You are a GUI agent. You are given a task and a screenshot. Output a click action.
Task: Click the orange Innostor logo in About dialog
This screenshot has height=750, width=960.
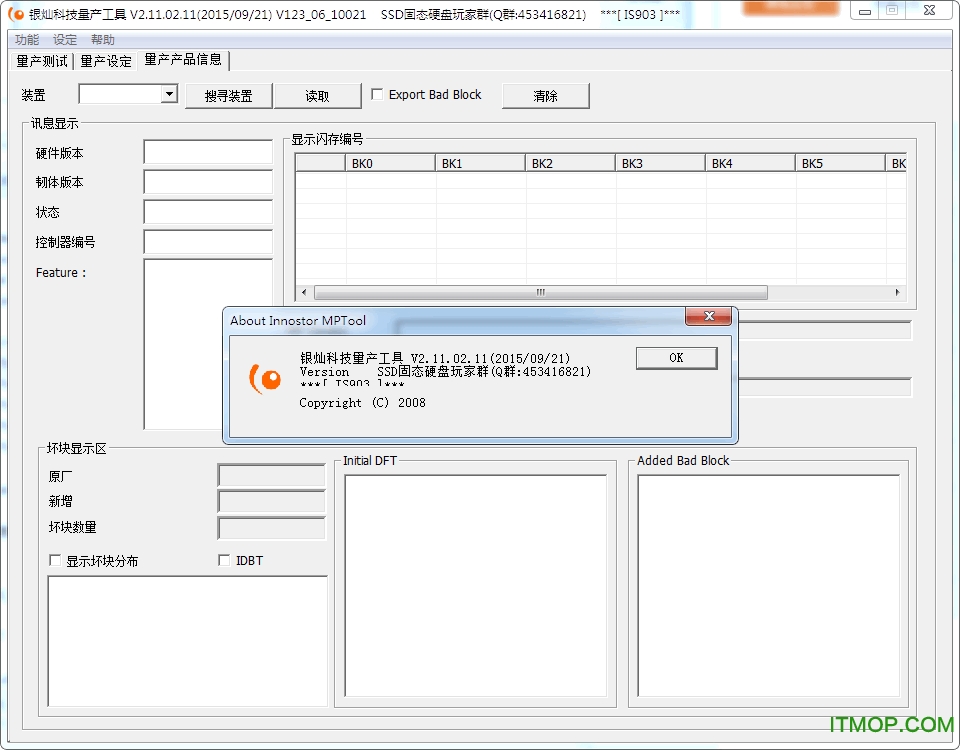265,378
